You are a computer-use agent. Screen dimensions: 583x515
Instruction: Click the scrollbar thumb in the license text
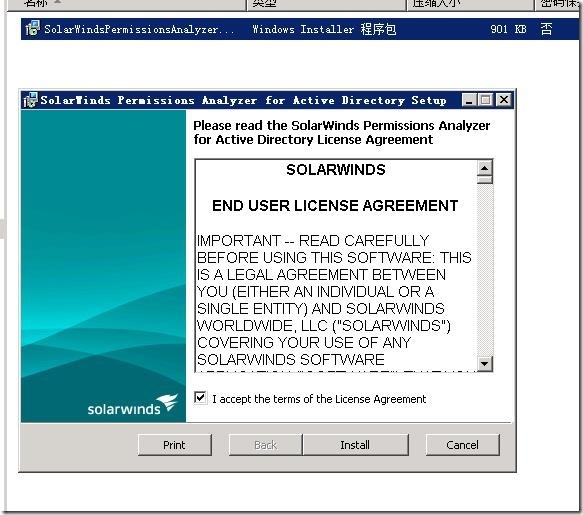[484, 180]
